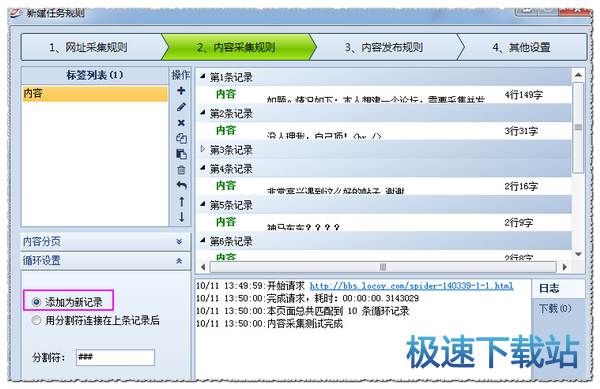Click the delete tag X icon

pyautogui.click(x=181, y=123)
